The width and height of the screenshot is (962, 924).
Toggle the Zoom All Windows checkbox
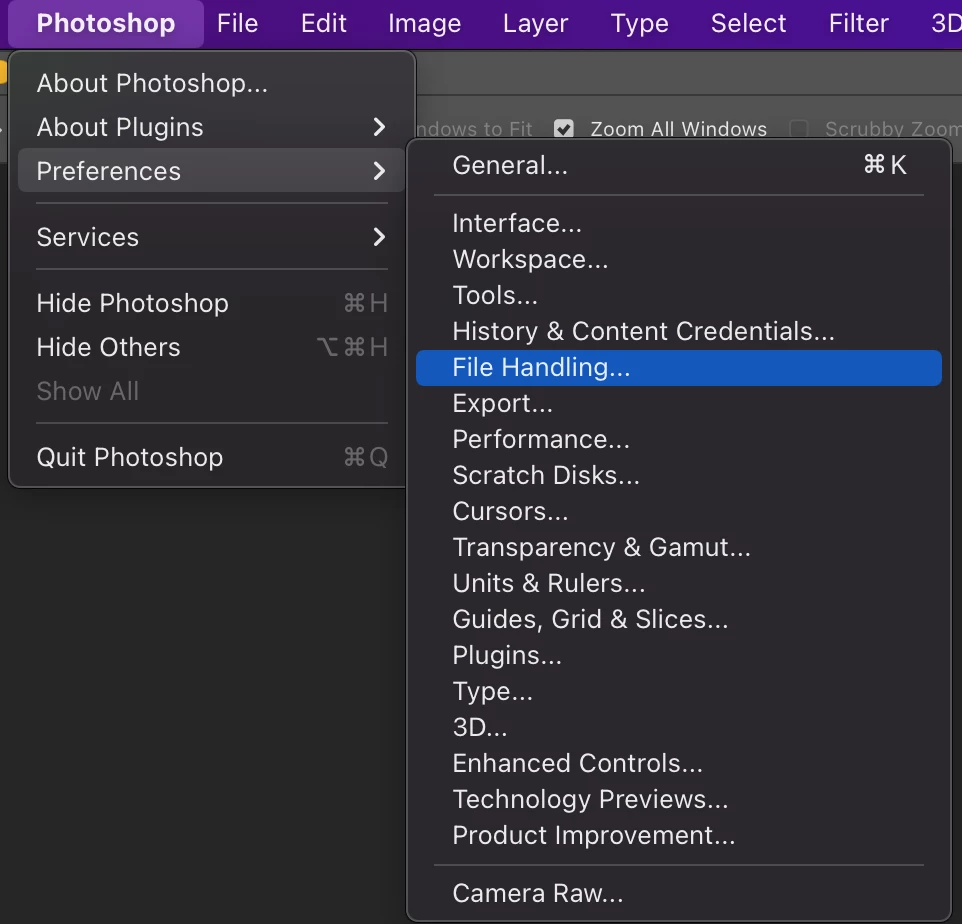pyautogui.click(x=564, y=129)
